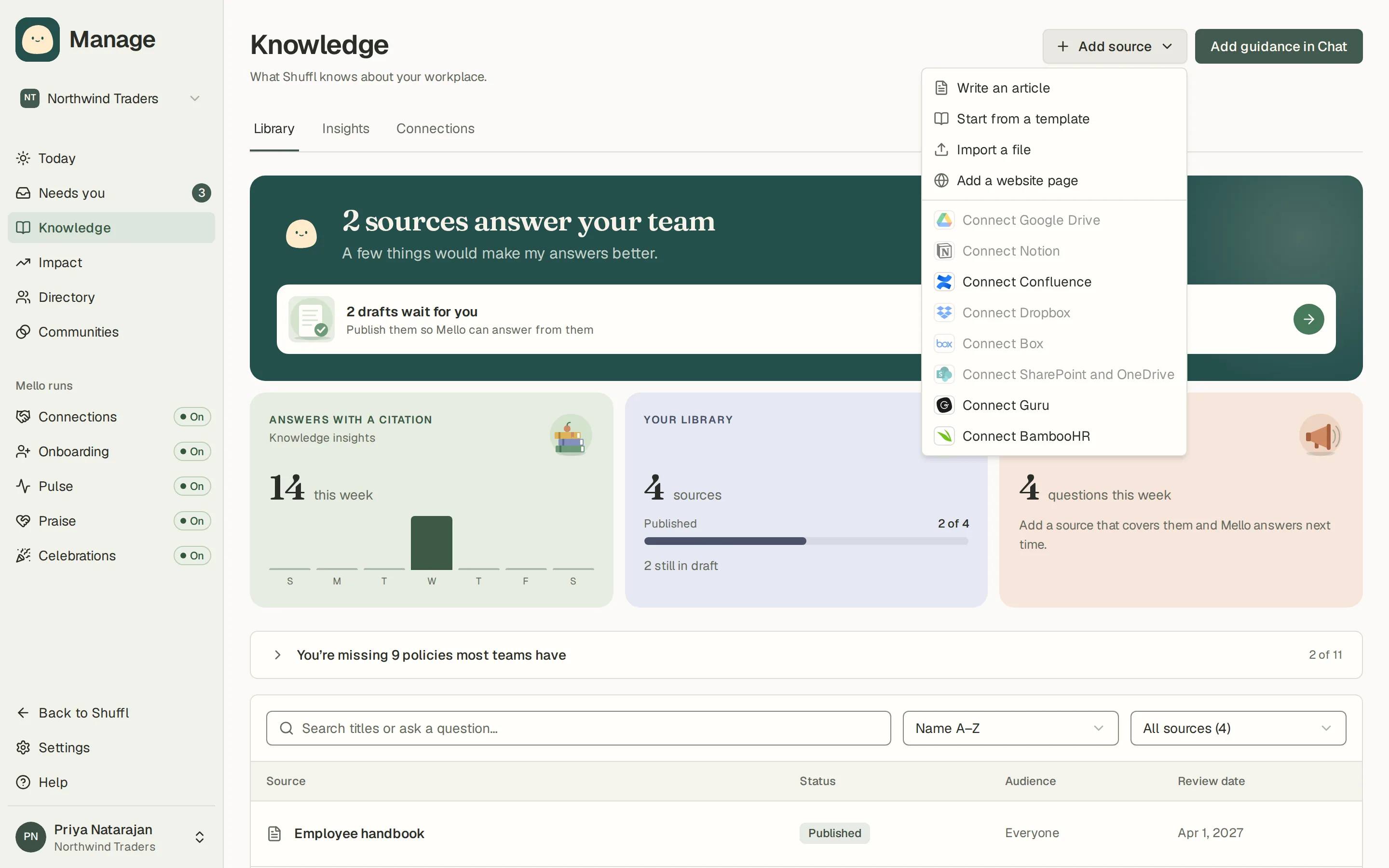Click the pulse line icon beside Pulse
The height and width of the screenshot is (868, 1389).
pyautogui.click(x=23, y=486)
